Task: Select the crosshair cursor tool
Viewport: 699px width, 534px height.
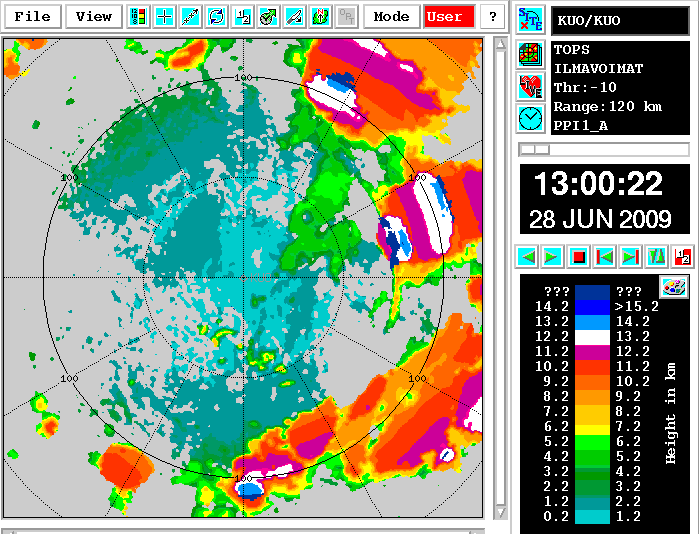Action: (x=164, y=17)
